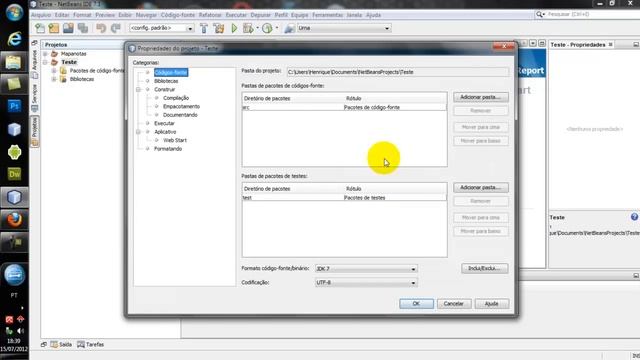Select the test row in test packages
640x360 pixels.
pos(344,198)
